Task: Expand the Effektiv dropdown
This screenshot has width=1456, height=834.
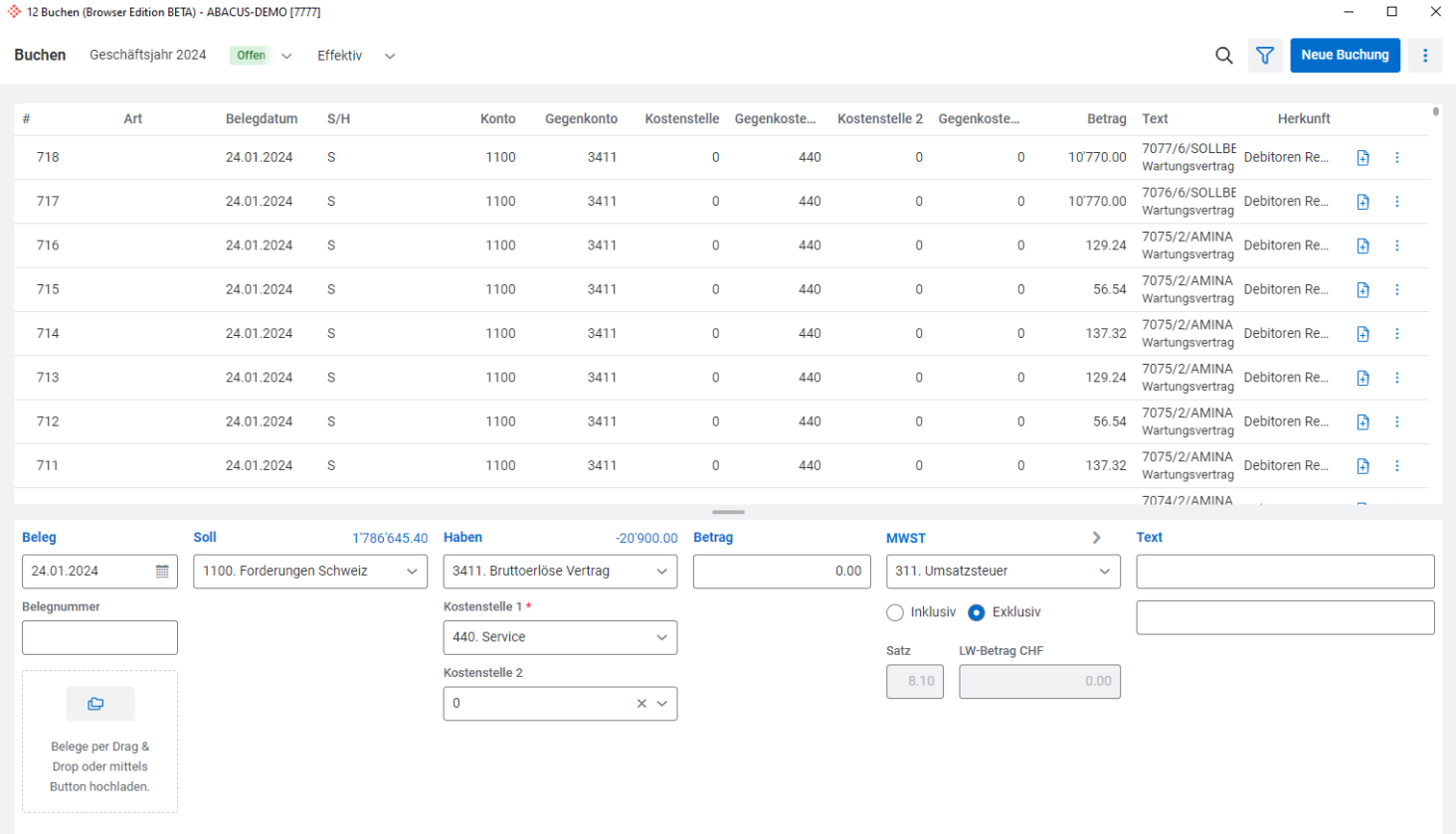Action: pyautogui.click(x=389, y=57)
